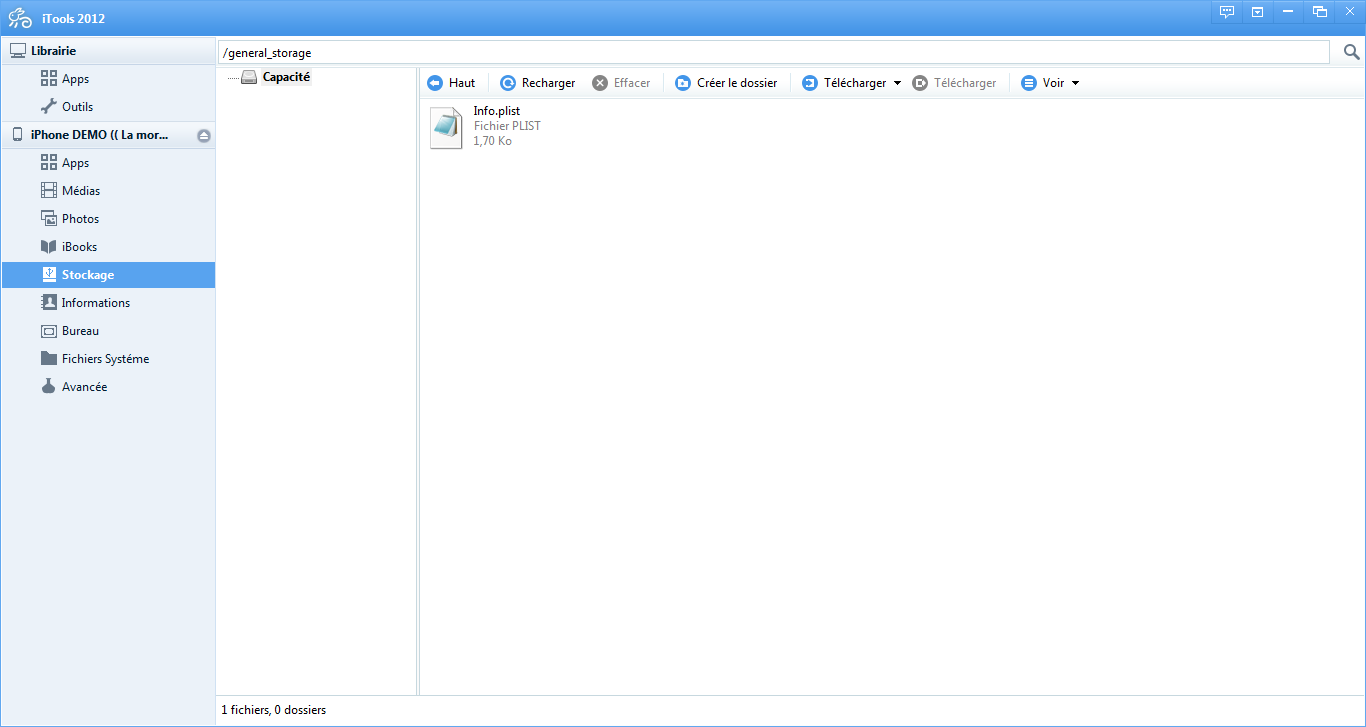The height and width of the screenshot is (727, 1366).
Task: Open Apps under Librairie
Action: [107, 79]
